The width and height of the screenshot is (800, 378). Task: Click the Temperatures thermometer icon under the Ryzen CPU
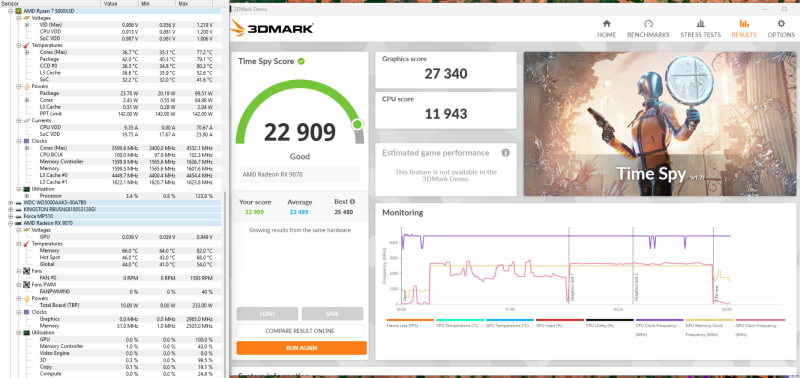coord(26,45)
